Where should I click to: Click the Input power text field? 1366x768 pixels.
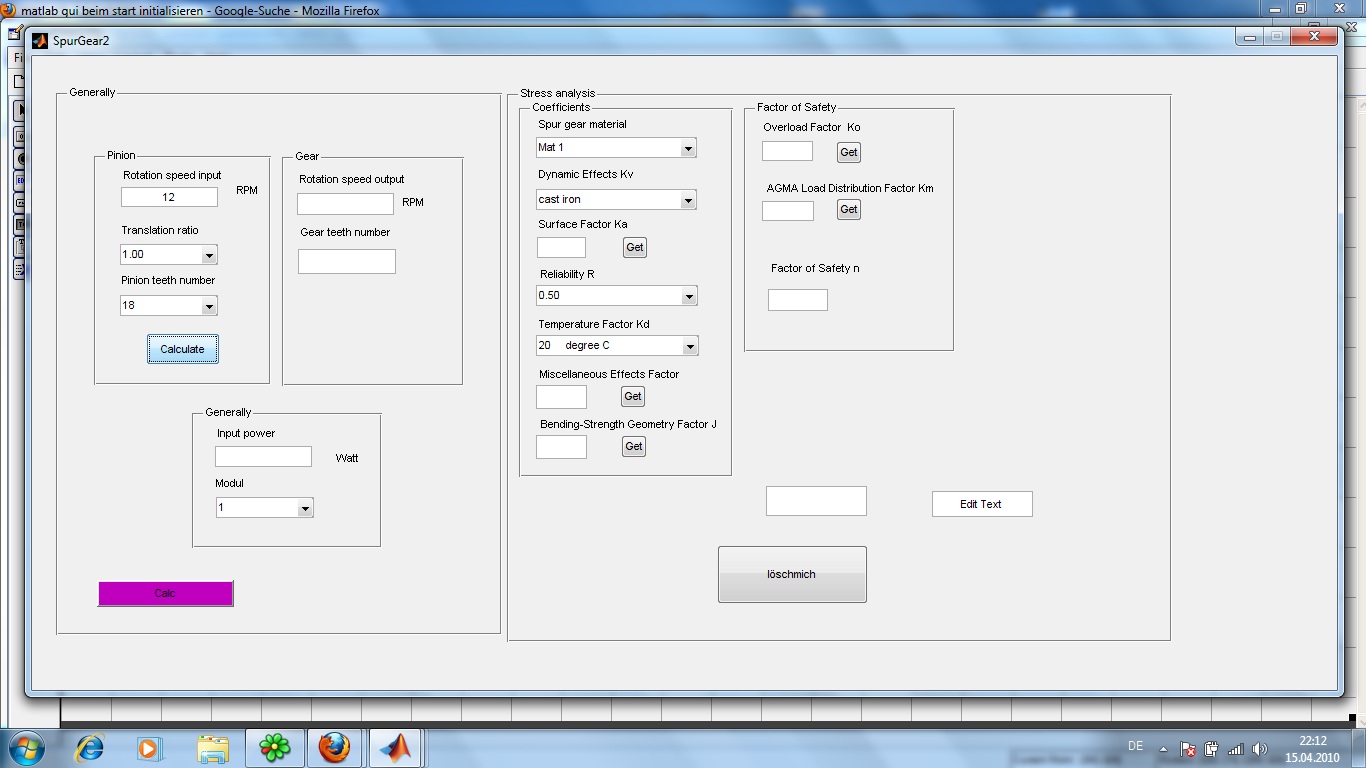point(263,457)
